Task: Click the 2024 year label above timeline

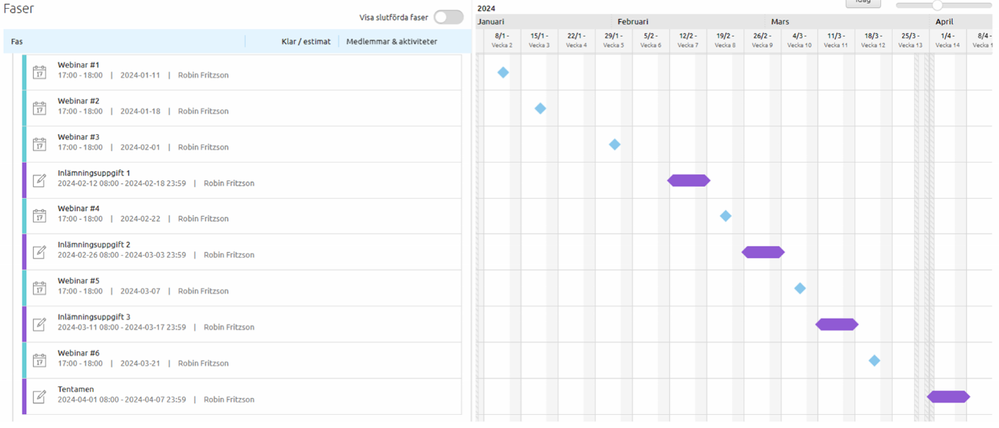Action: (x=486, y=8)
